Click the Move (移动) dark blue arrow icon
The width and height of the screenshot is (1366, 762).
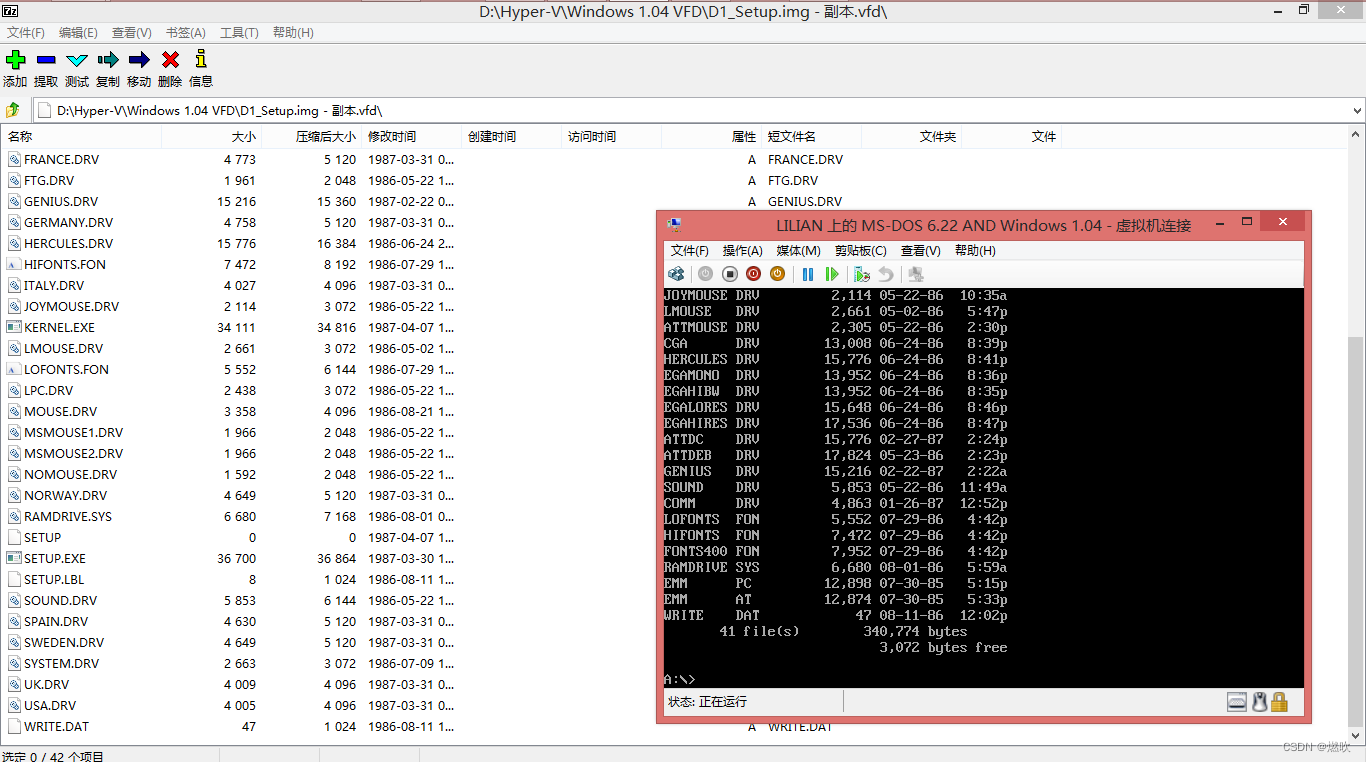pos(139,60)
